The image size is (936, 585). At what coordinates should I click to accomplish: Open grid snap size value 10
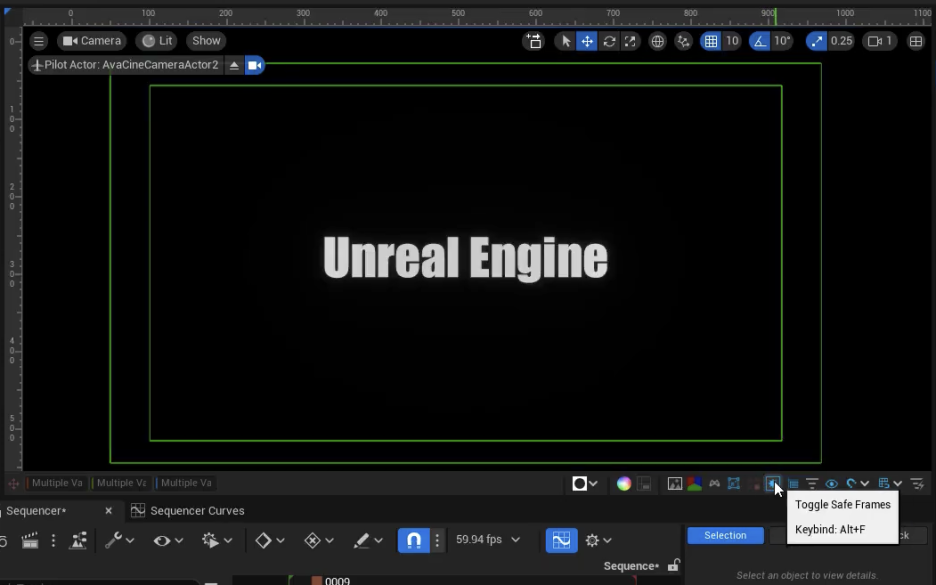(x=732, y=41)
